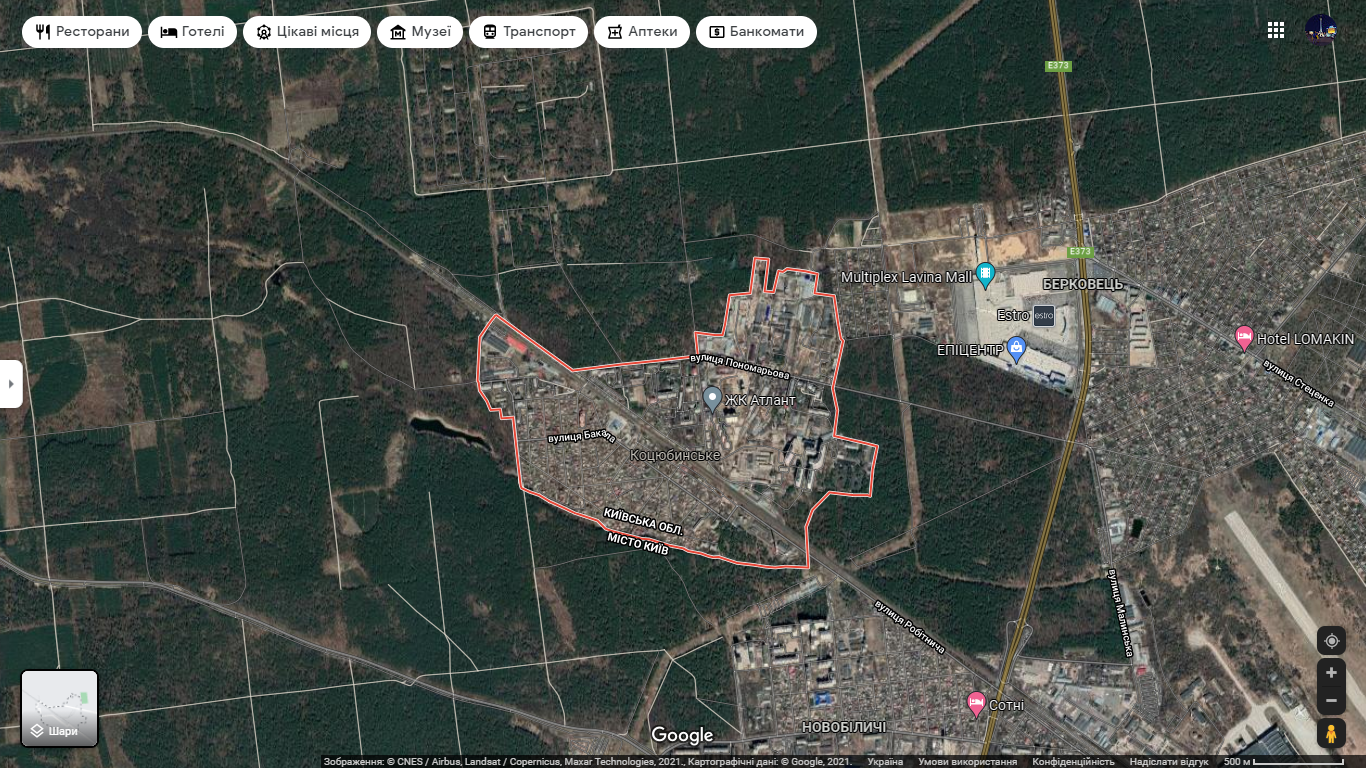The width and height of the screenshot is (1366, 768).
Task: Center map on my location
Action: pos(1331,641)
